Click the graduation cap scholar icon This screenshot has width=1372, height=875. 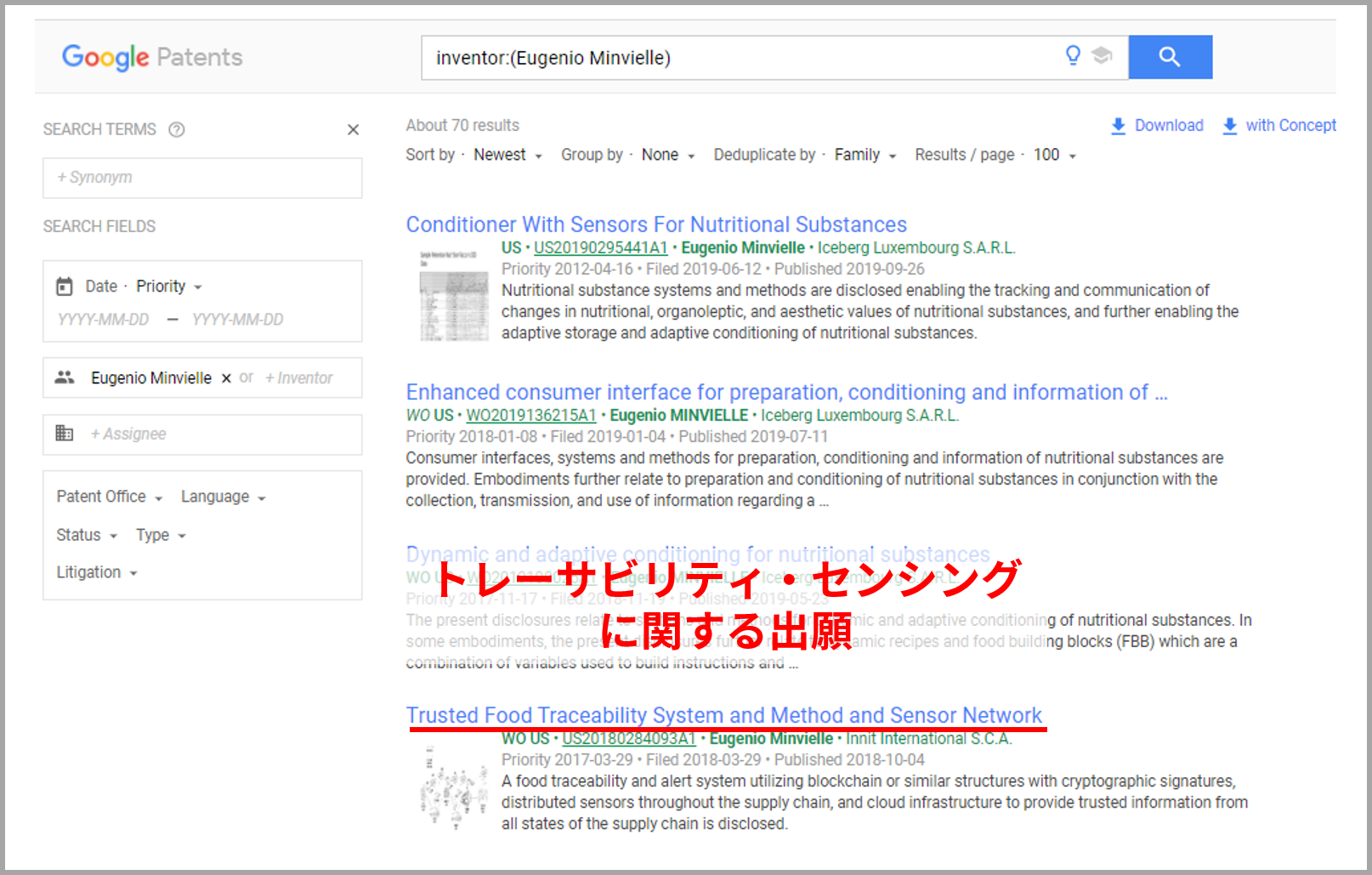click(1102, 55)
